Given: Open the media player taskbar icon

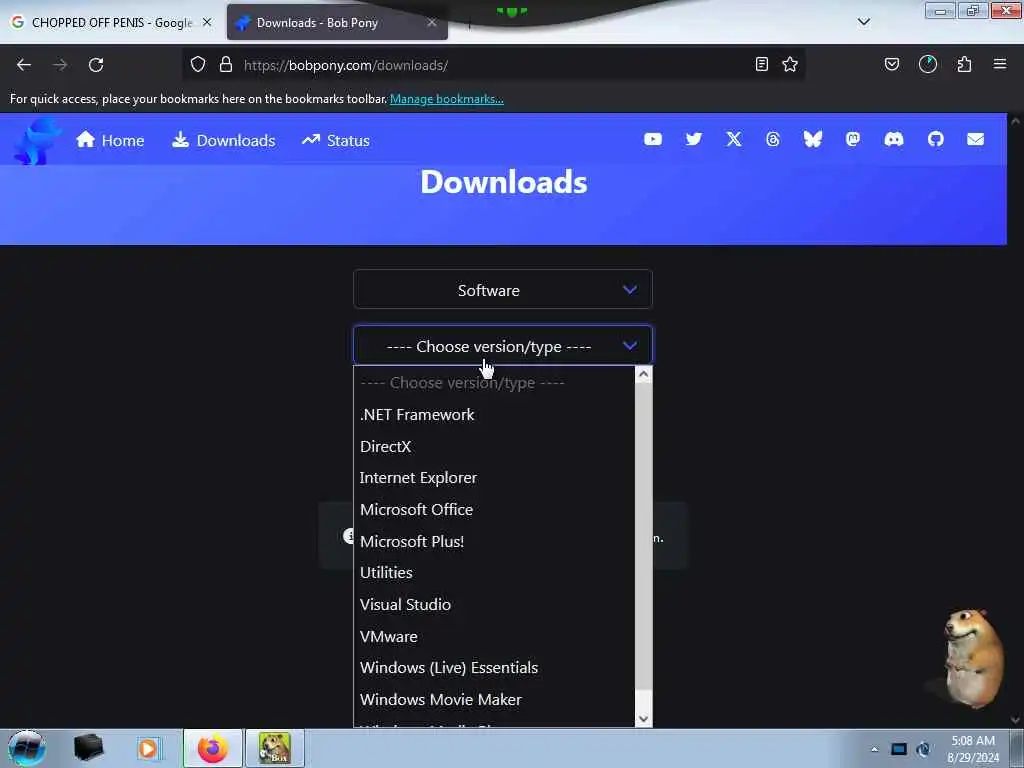Looking at the screenshot, I should coord(148,748).
